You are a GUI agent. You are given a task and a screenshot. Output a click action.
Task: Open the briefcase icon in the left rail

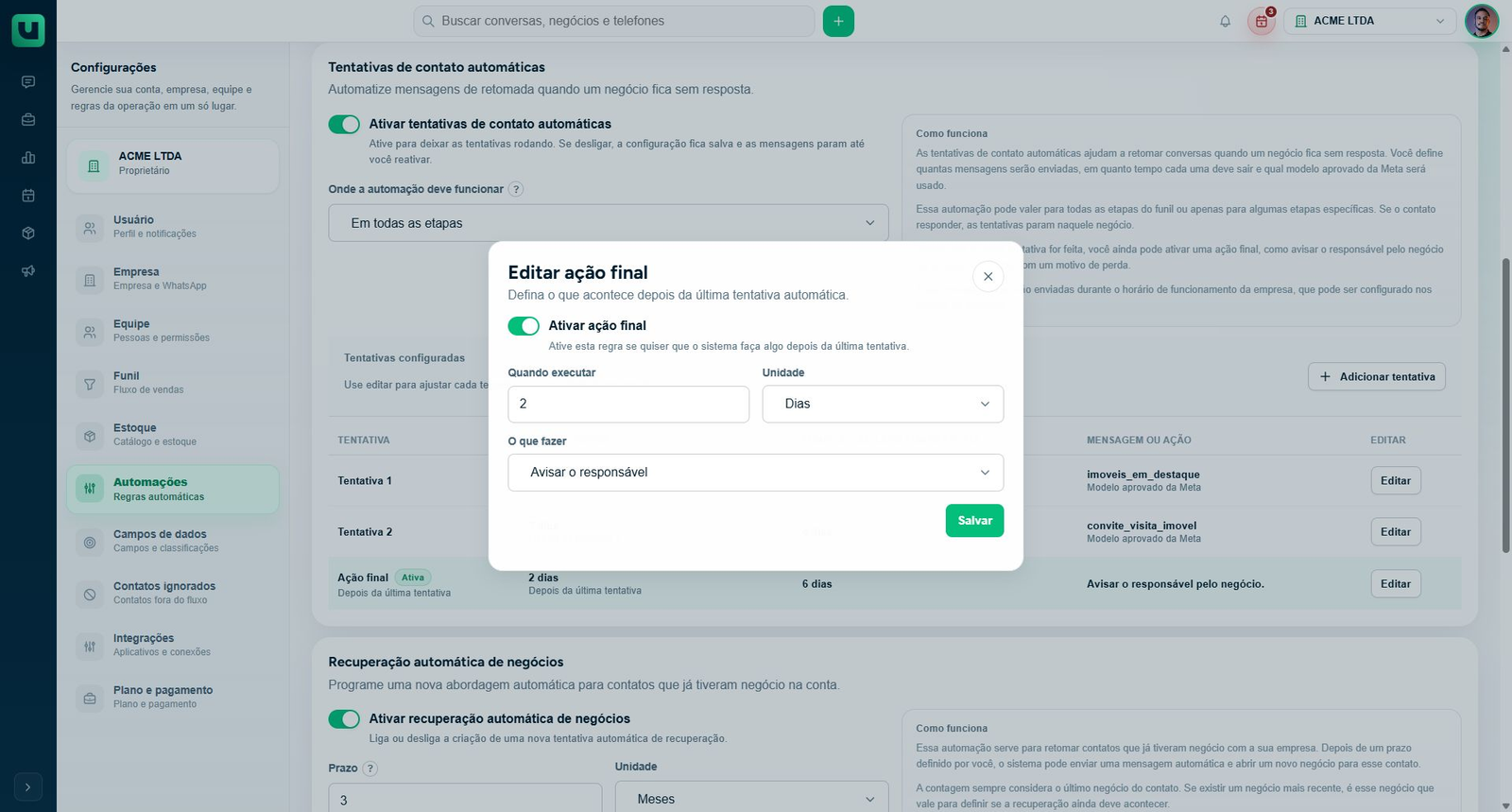click(28, 120)
